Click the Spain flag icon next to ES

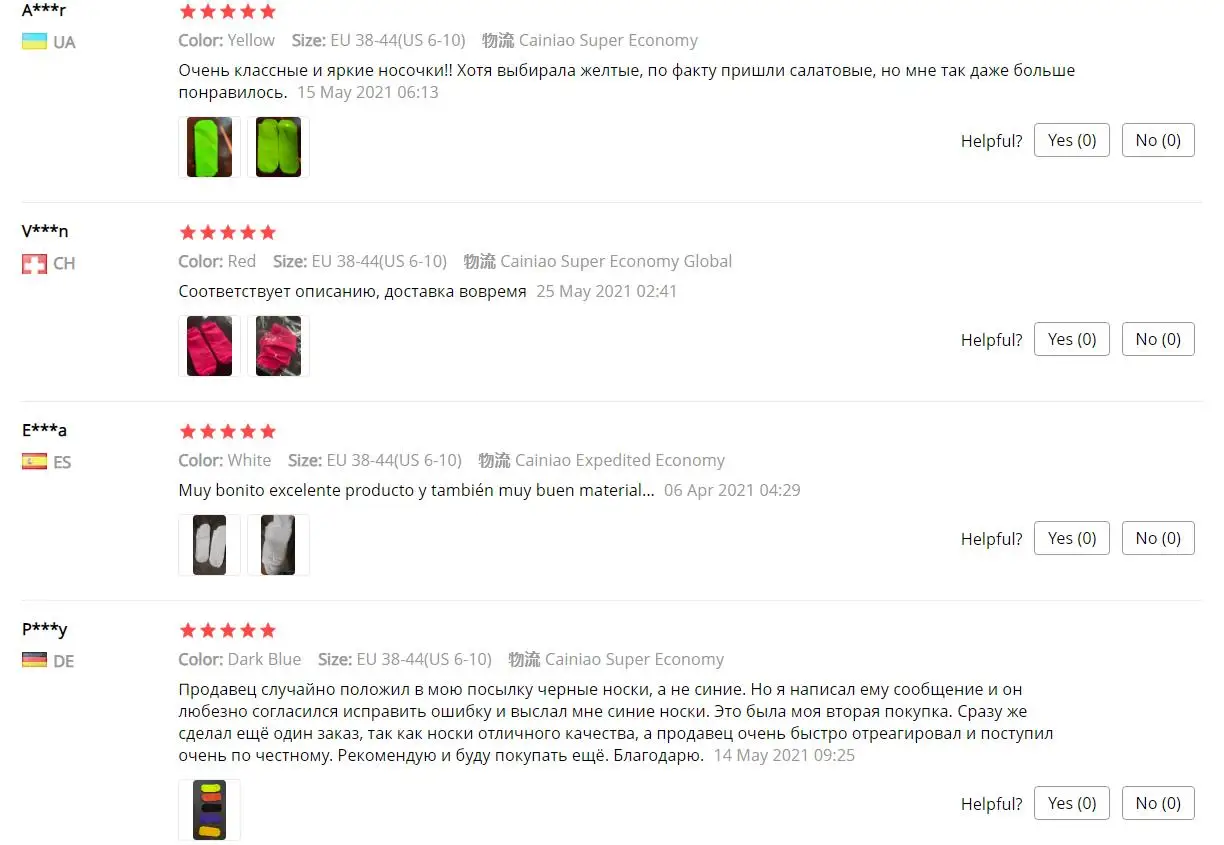click(x=35, y=462)
